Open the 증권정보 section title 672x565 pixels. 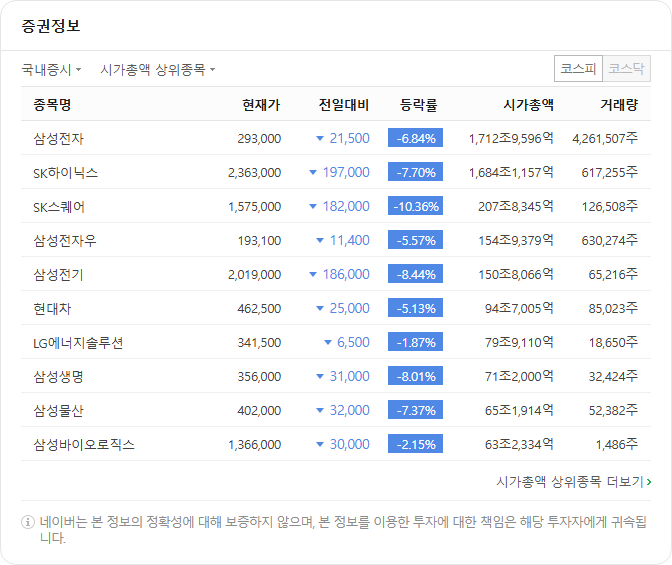click(51, 26)
